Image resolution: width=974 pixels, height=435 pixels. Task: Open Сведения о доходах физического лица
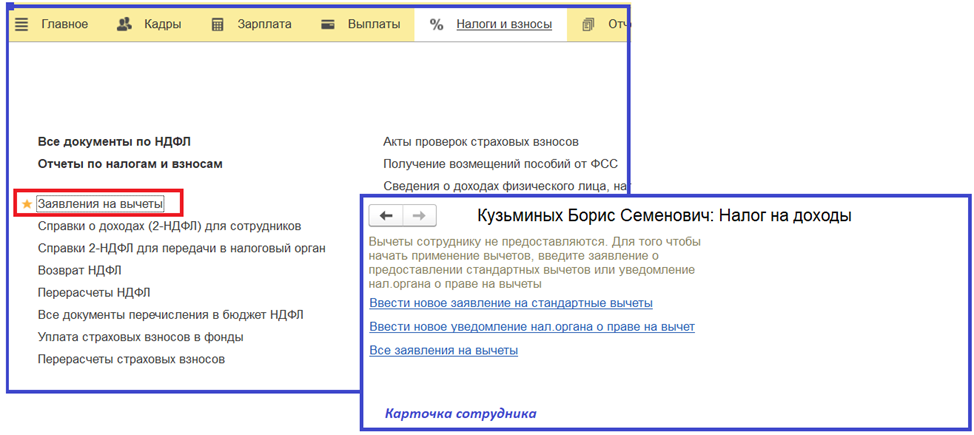click(506, 186)
